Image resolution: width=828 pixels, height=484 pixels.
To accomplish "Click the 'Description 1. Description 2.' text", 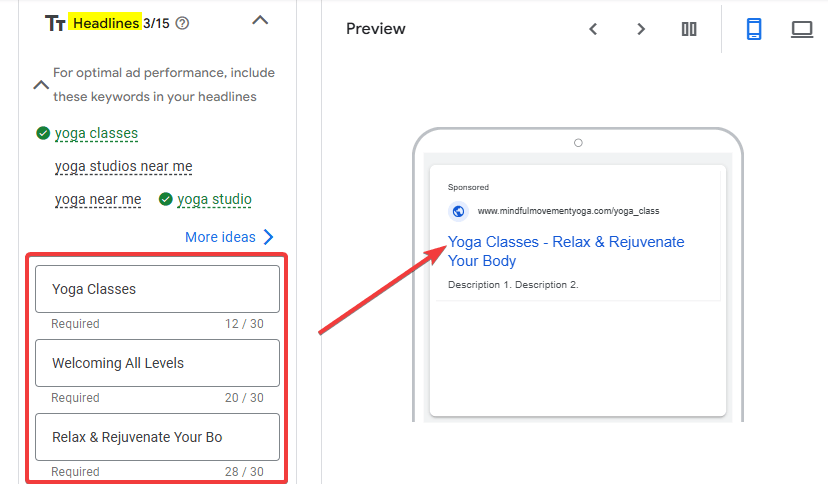I will click(x=513, y=284).
